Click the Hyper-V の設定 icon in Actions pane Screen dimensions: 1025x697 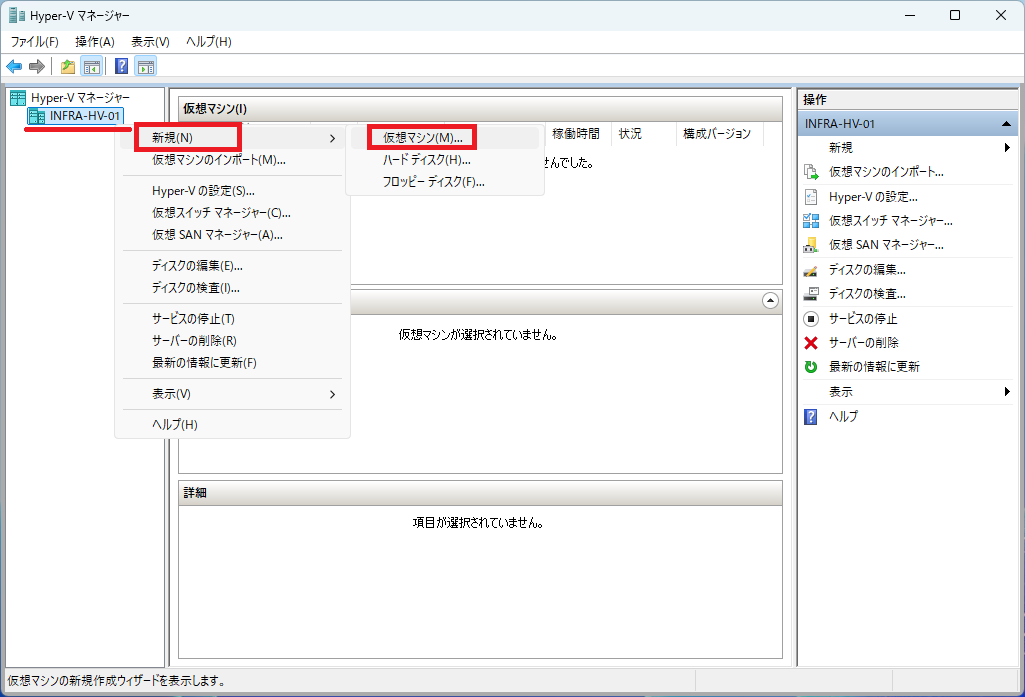811,197
